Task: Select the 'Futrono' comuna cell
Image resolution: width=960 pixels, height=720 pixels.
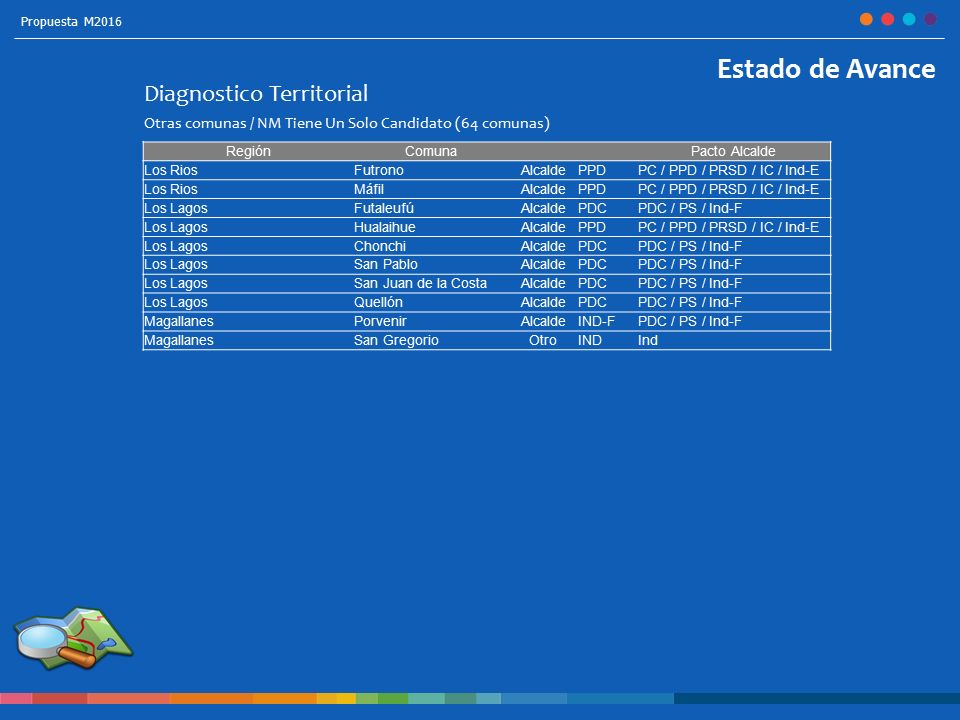Action: [378, 170]
